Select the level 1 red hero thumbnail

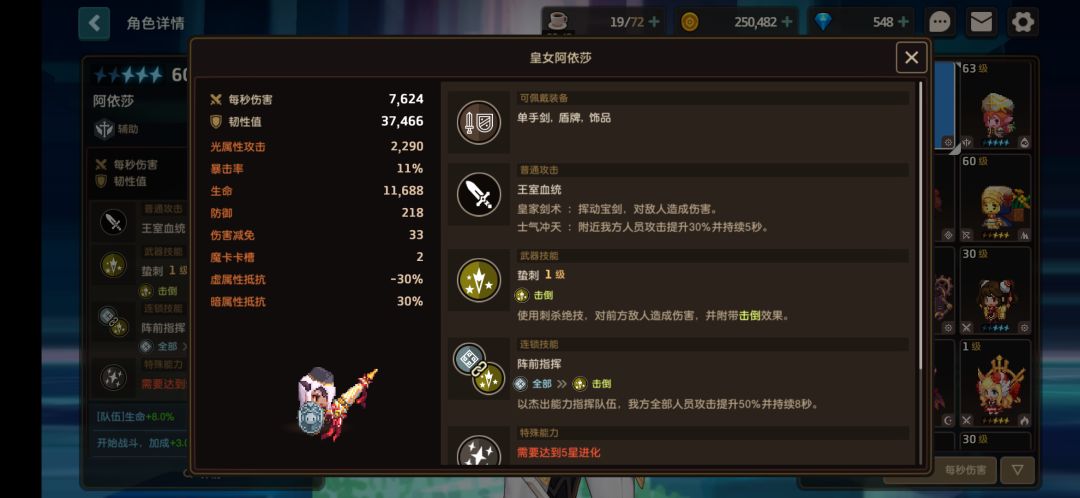[x=995, y=384]
